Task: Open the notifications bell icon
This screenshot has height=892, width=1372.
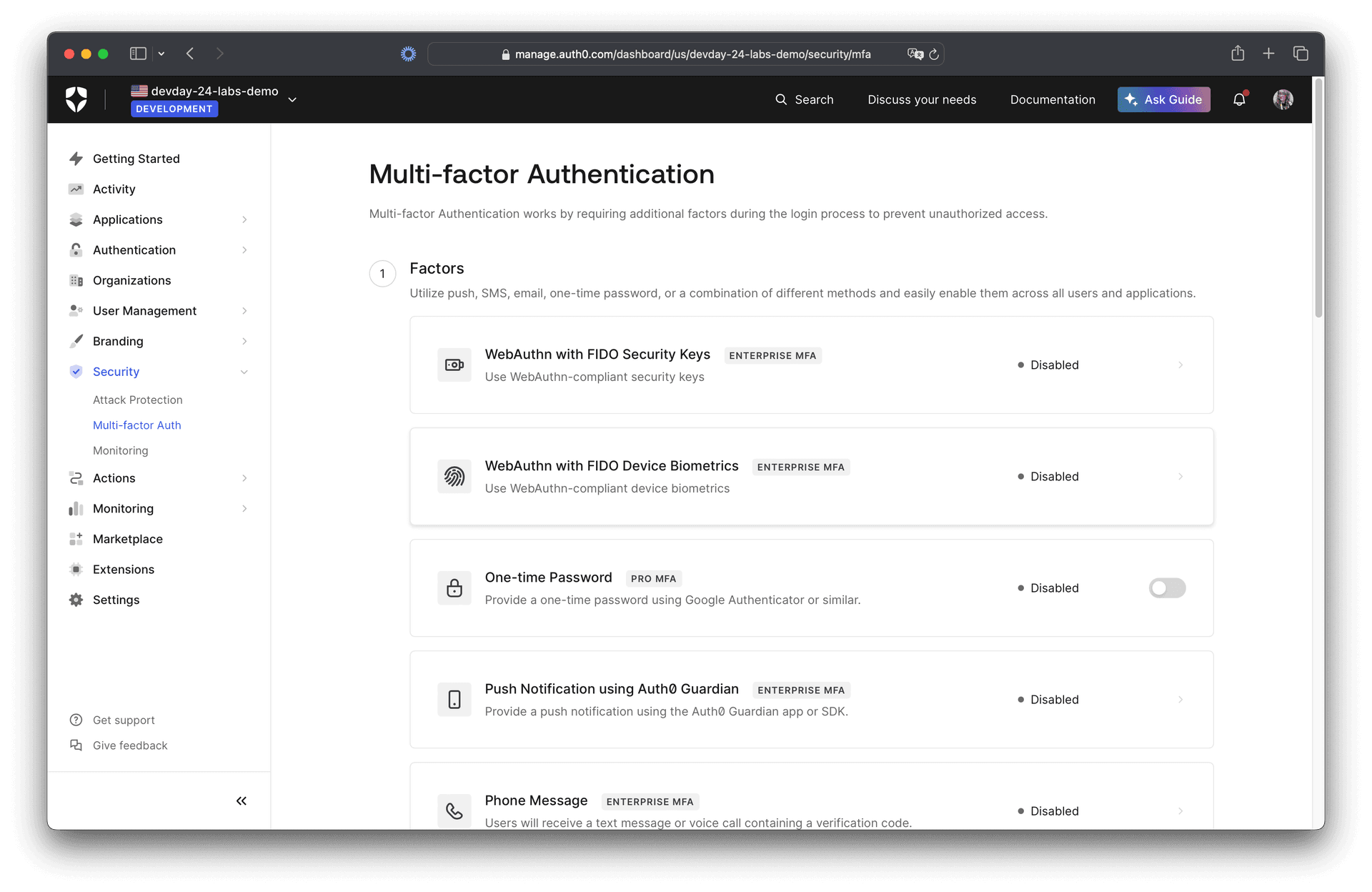Action: pos(1238,99)
